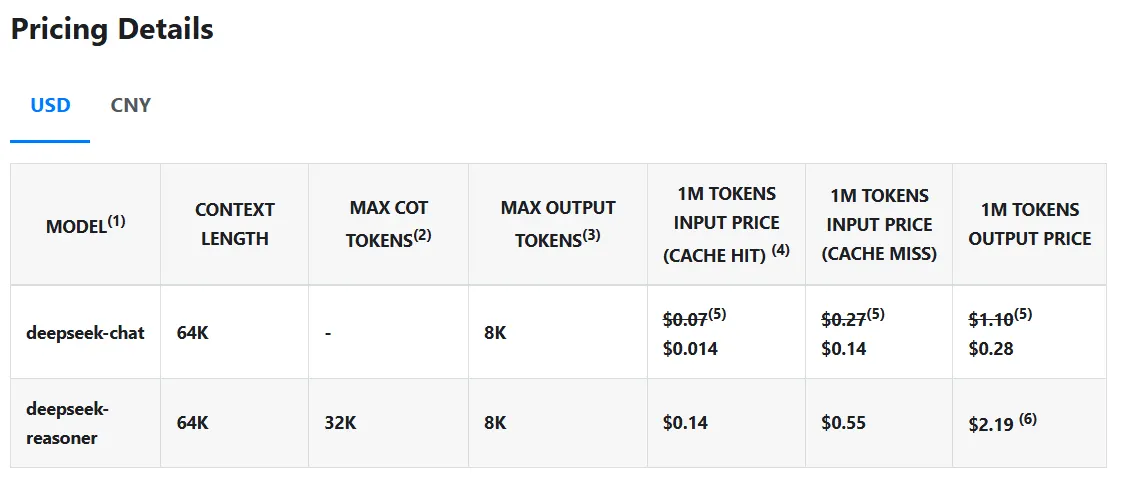Click the struck-through $0.27 price
The image size is (1126, 480).
[x=843, y=320]
